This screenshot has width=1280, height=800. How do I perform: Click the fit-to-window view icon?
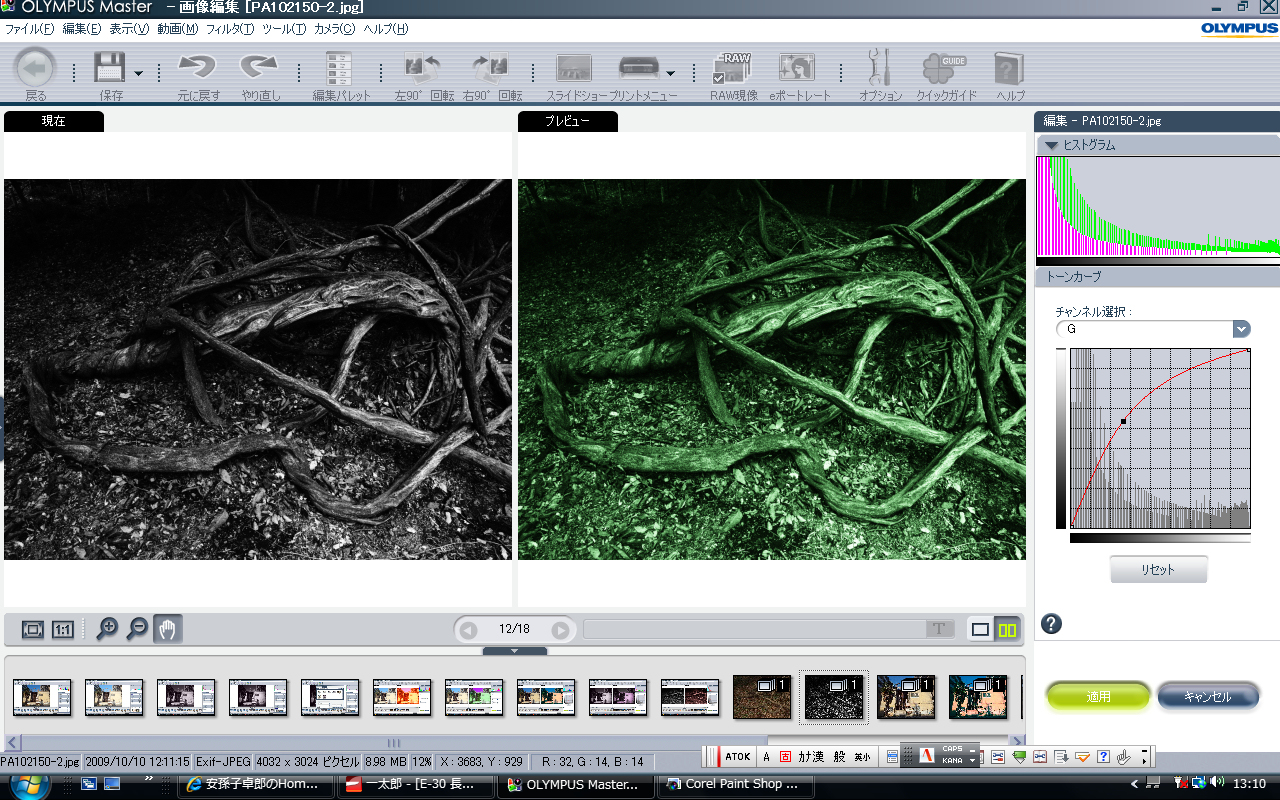(33, 630)
